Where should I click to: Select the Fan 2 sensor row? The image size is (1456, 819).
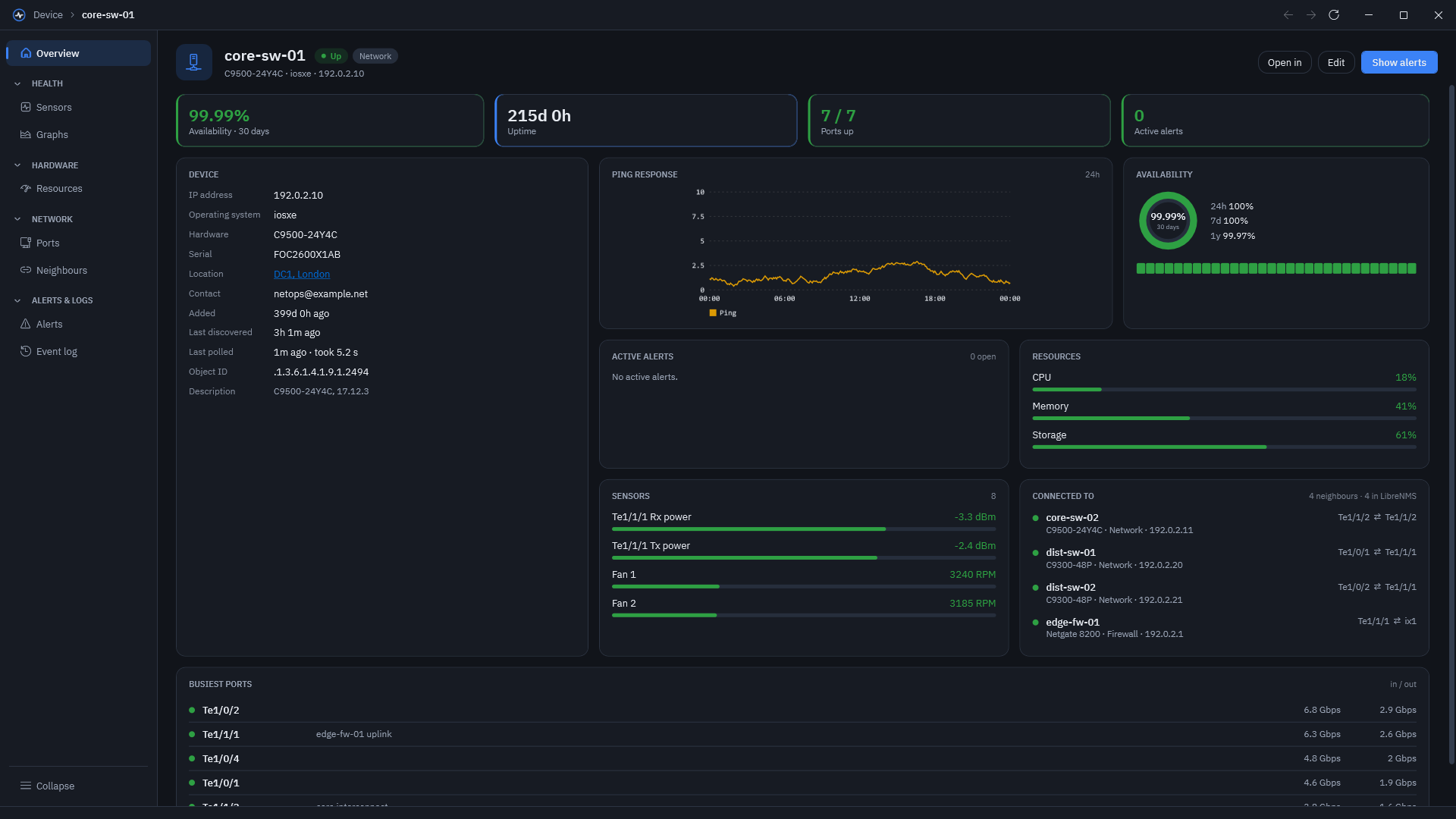click(x=804, y=608)
